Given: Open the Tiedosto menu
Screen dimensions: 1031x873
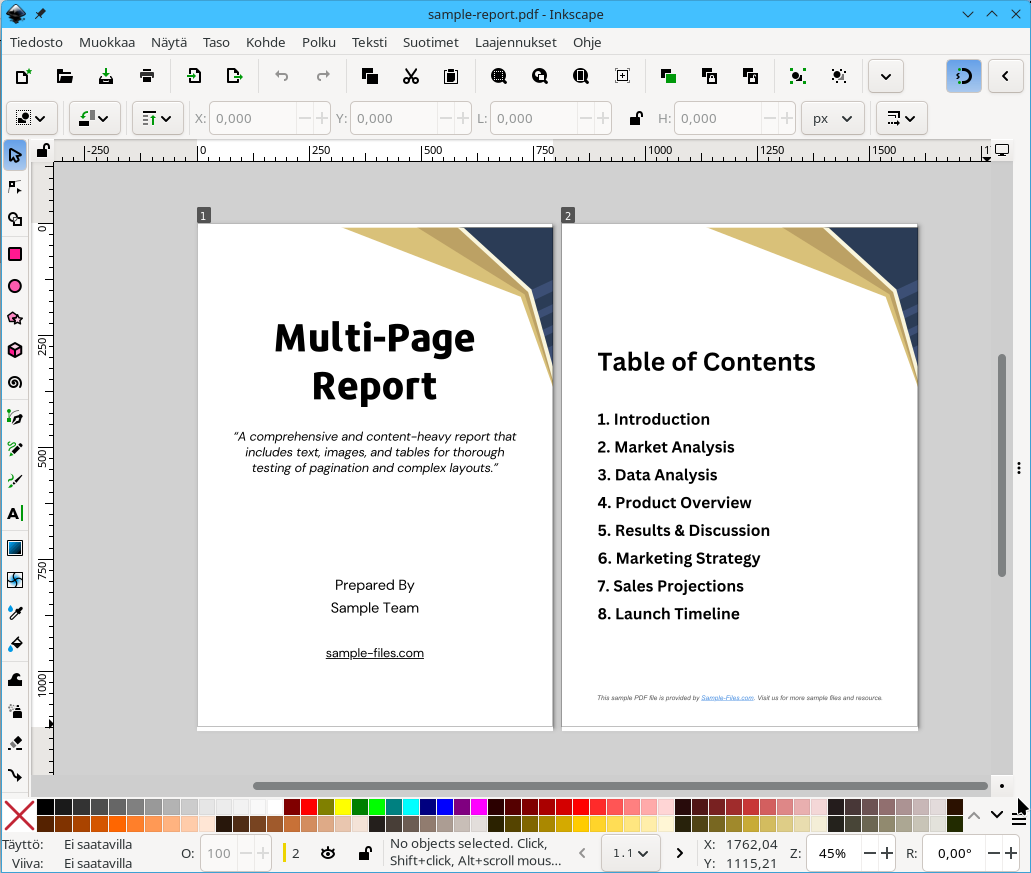Looking at the screenshot, I should click(36, 42).
